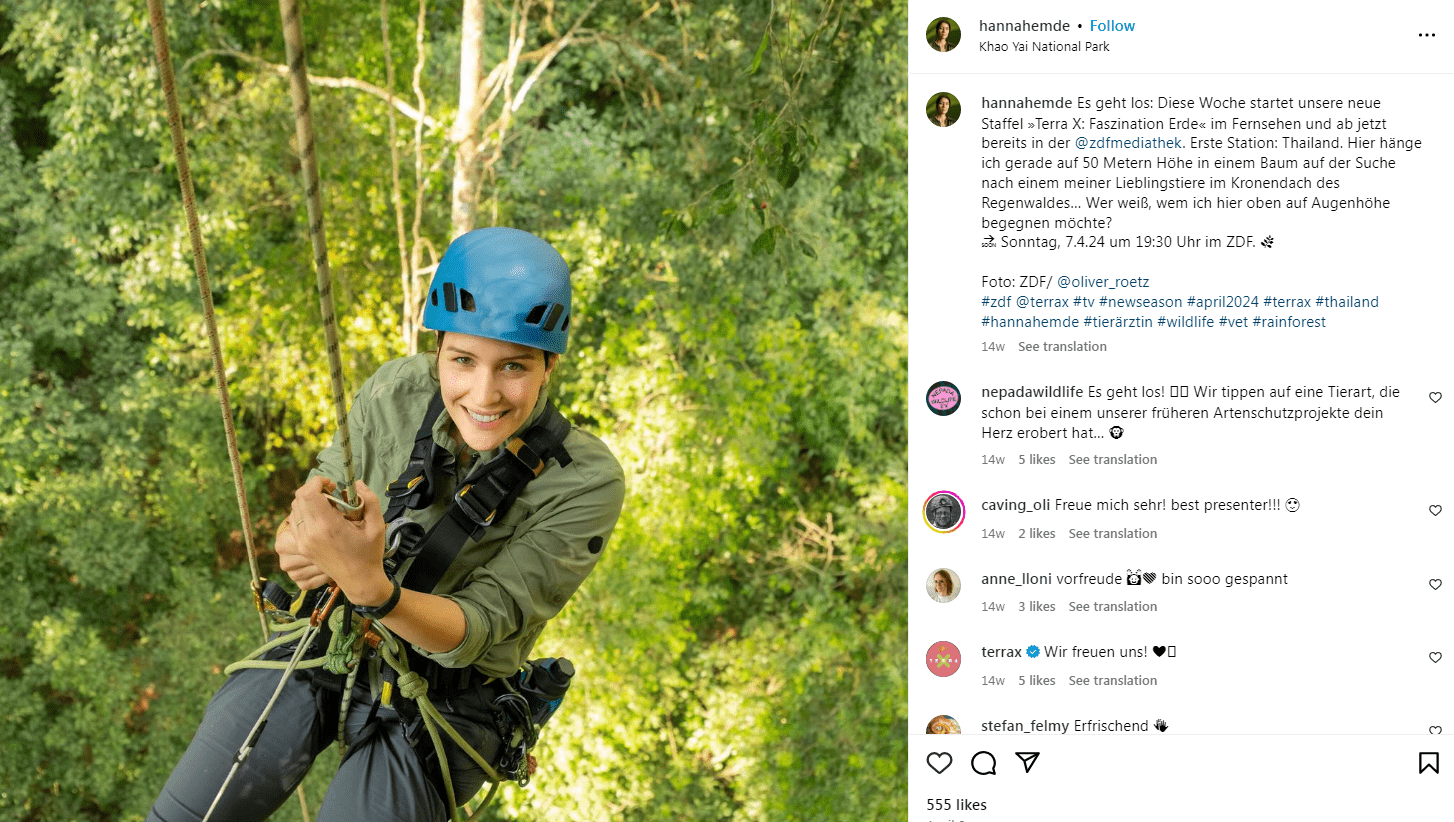Like the nepadawildlife comment

(1435, 398)
